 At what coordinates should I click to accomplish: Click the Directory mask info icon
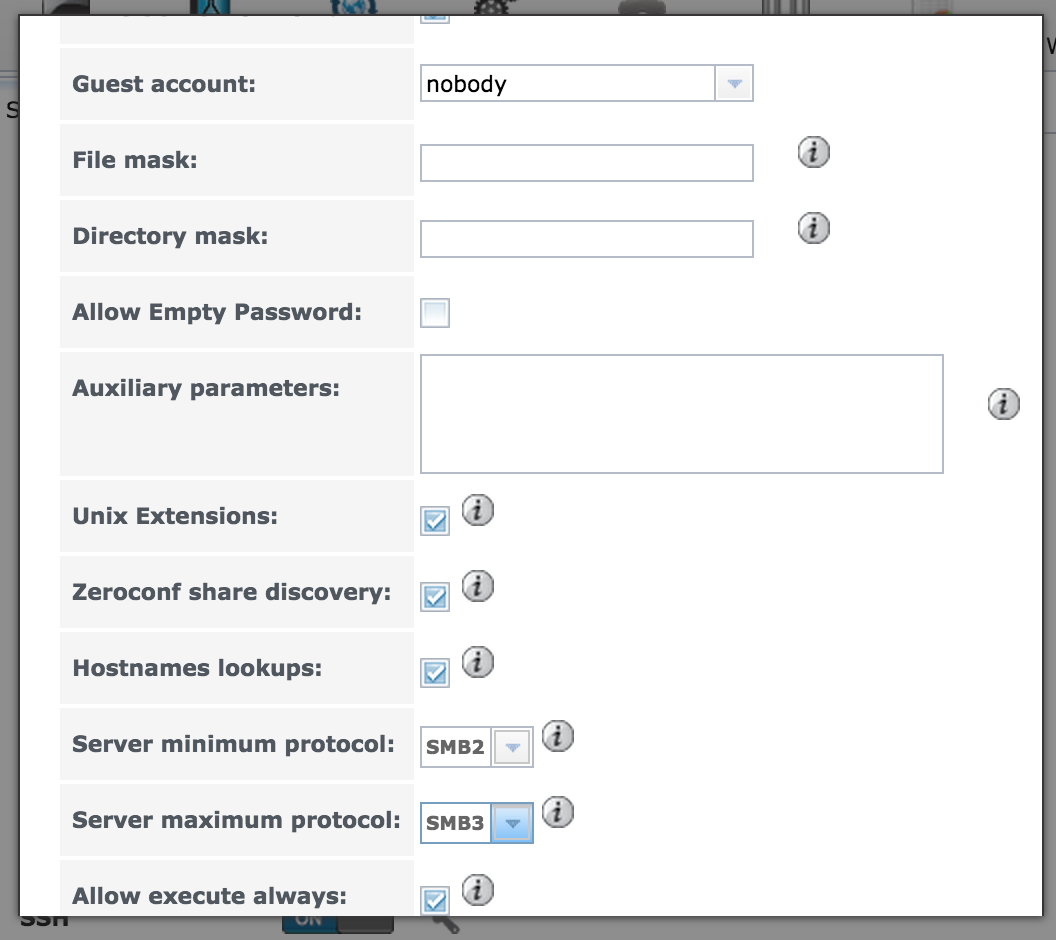click(x=814, y=229)
